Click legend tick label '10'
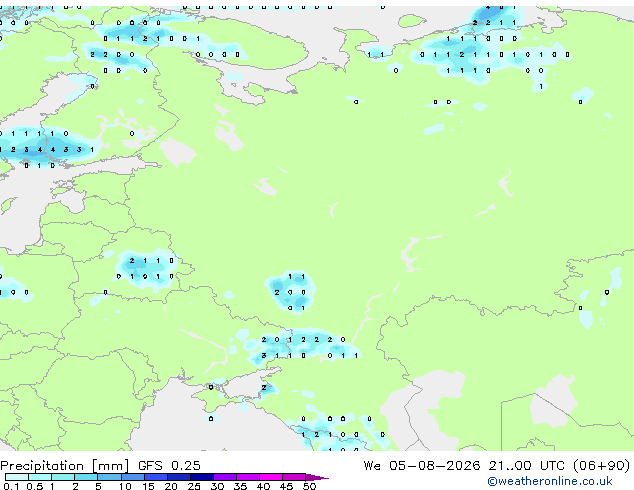 pos(125,486)
